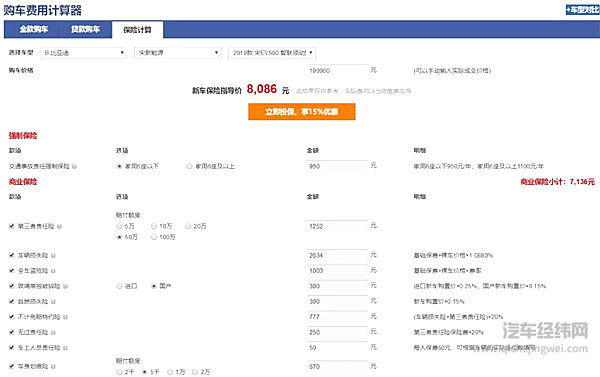Click the 强制保险 section heading
This screenshot has width=600, height=377.
coord(23,135)
